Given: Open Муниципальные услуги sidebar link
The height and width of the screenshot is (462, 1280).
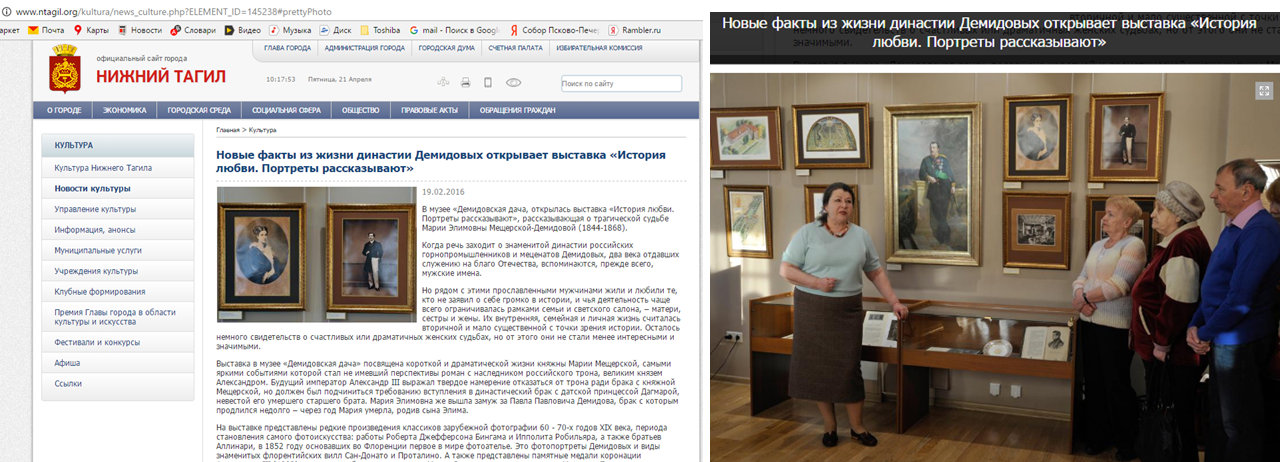Looking at the screenshot, I should (x=118, y=250).
